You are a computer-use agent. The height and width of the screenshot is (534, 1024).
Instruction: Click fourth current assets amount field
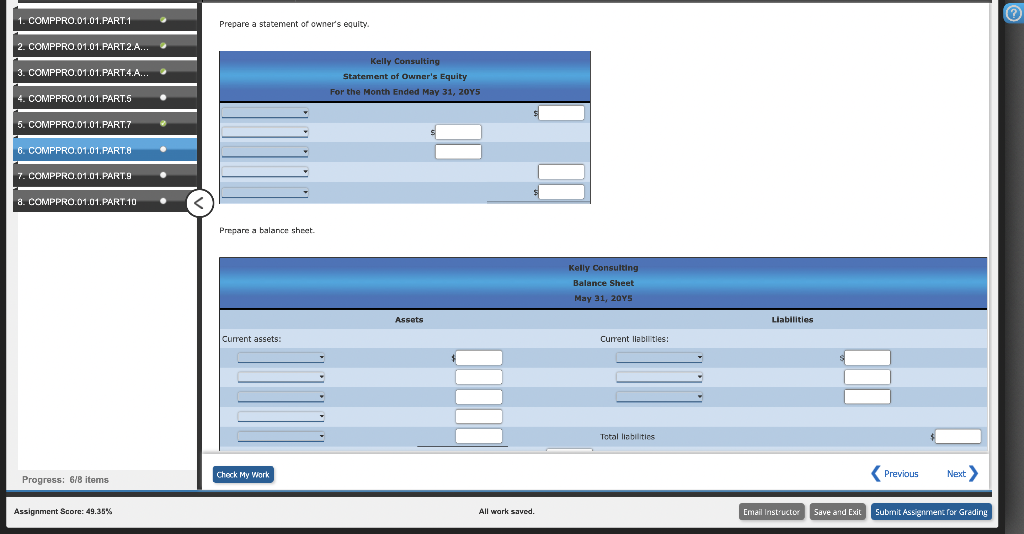click(479, 416)
